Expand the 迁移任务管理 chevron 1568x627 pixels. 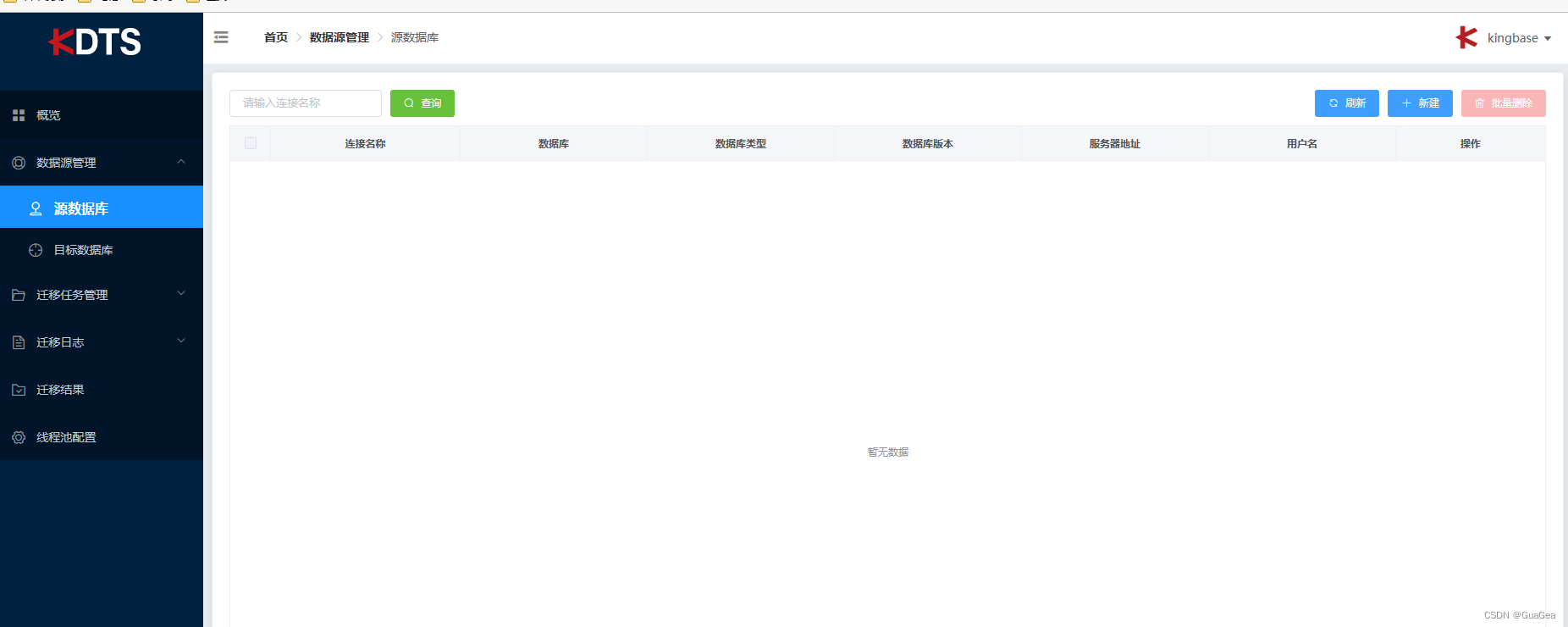tap(181, 294)
